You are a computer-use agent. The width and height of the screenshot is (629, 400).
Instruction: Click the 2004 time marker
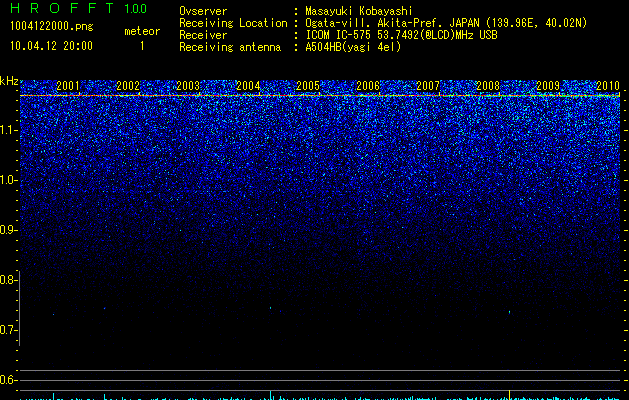click(x=248, y=85)
